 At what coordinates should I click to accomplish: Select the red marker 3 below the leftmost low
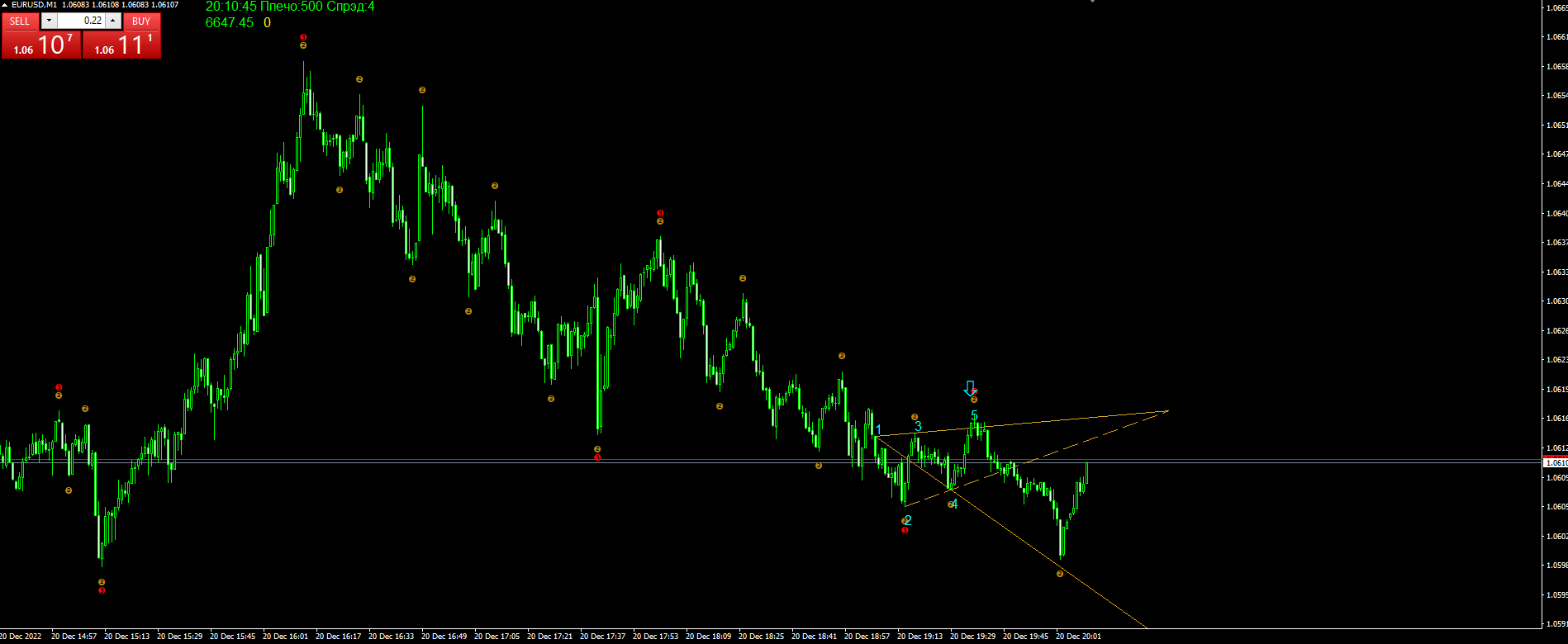pos(102,590)
